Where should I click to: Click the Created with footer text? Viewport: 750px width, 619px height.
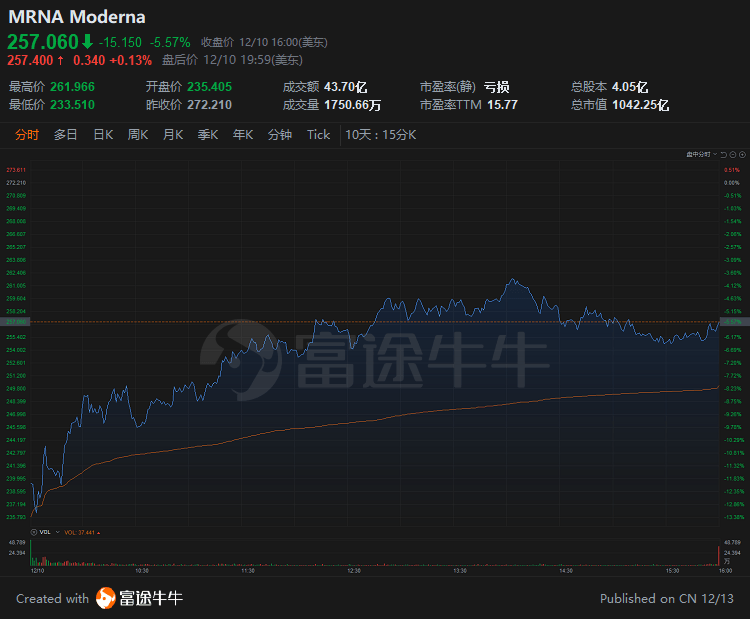[x=53, y=598]
